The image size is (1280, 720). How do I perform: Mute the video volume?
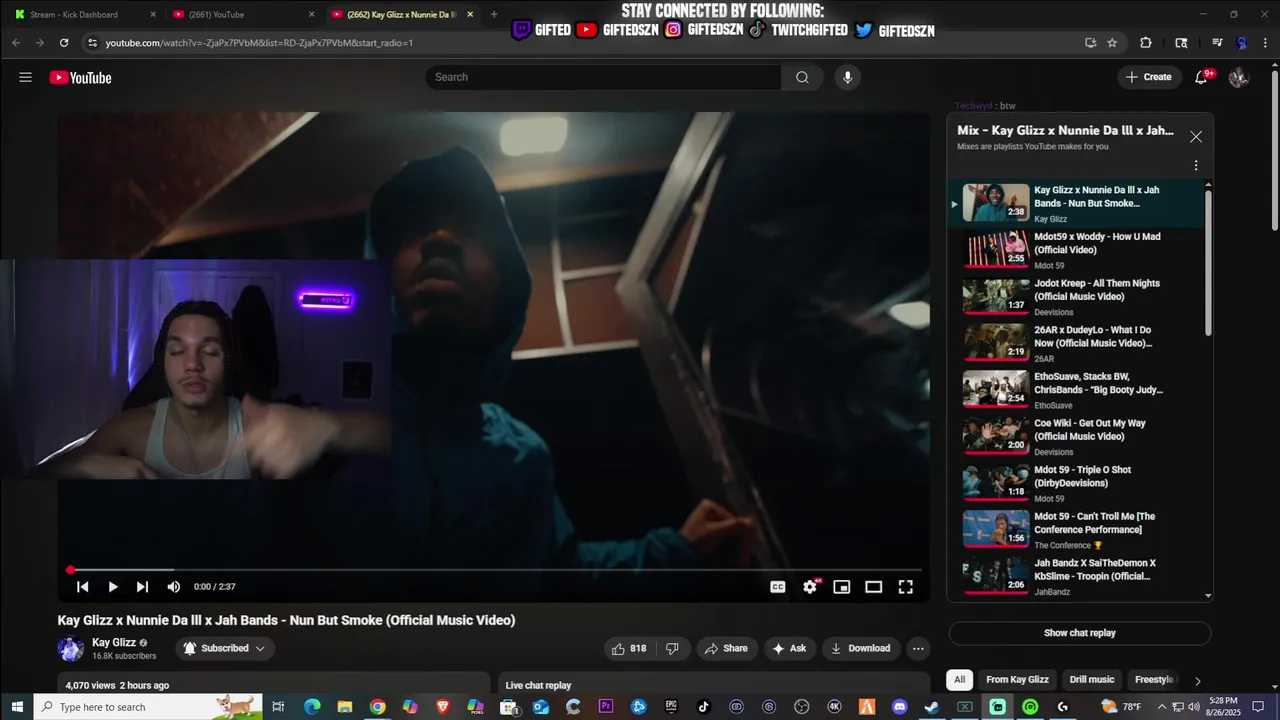173,587
